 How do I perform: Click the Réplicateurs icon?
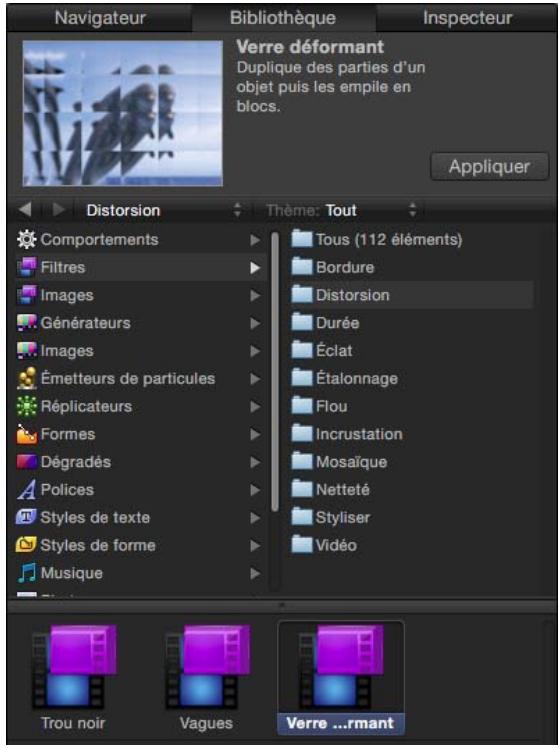point(26,406)
